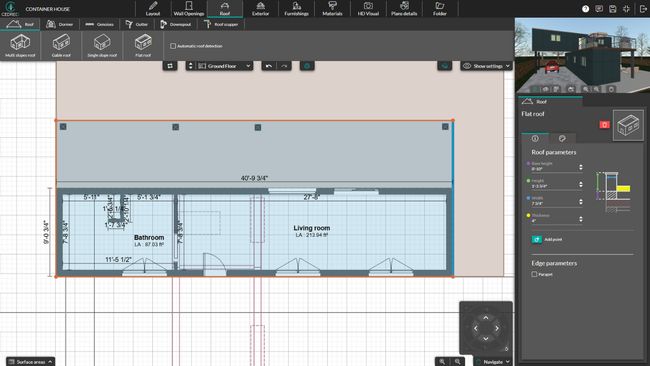Enable Automatic roof detection checkbox
This screenshot has width=650, height=366.
(173, 46)
